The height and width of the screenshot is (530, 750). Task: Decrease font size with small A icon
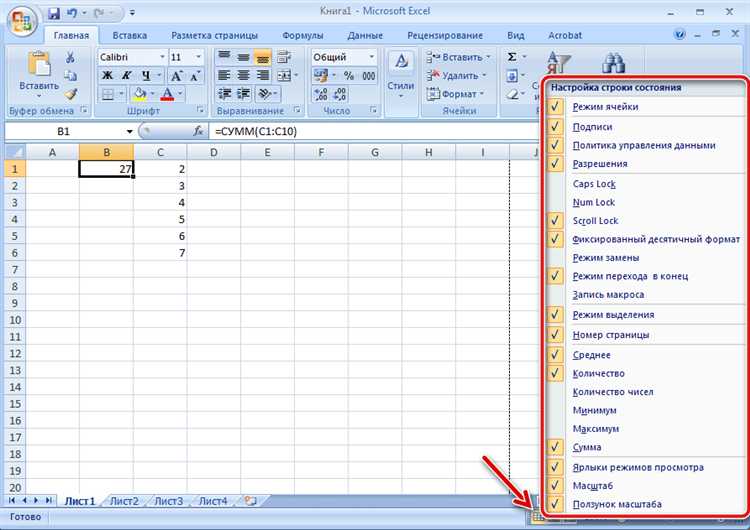(x=195, y=76)
